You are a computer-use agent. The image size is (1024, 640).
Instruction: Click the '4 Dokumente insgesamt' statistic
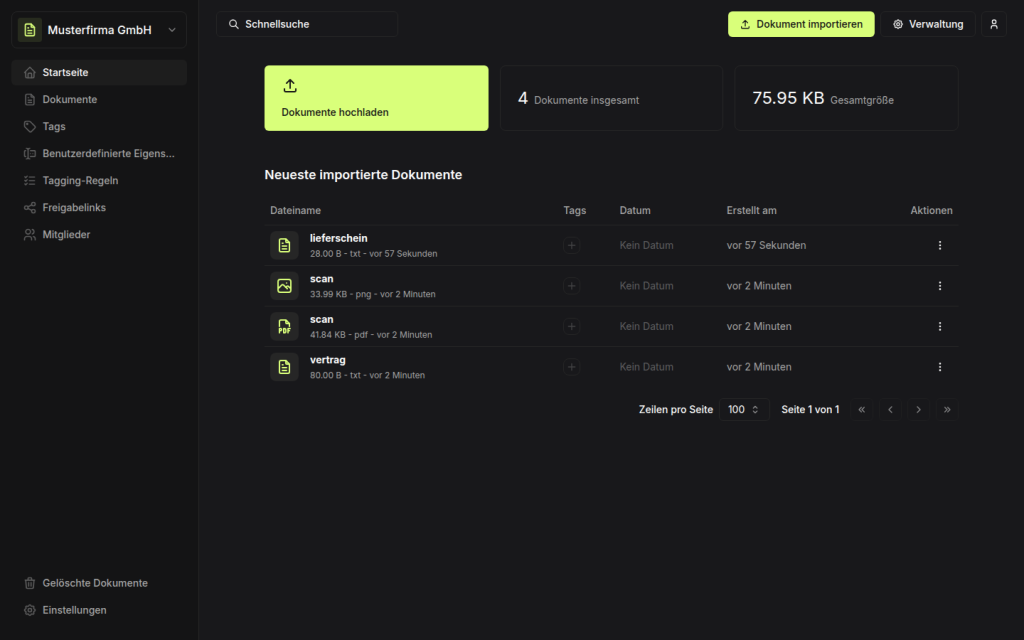(x=611, y=98)
